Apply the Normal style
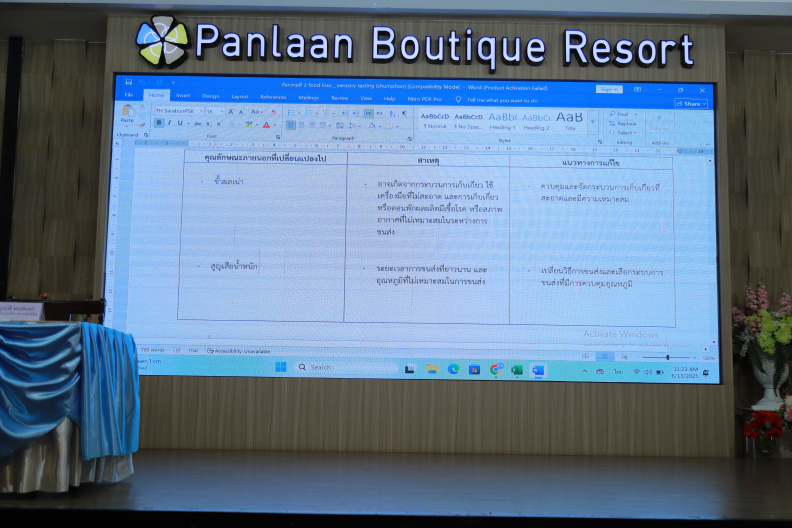 click(435, 121)
